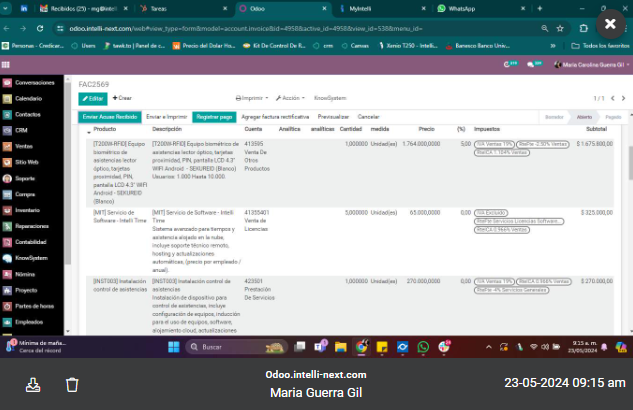This screenshot has width=633, height=410.
Task: Close the image viewer overlay
Action: tap(610, 24)
